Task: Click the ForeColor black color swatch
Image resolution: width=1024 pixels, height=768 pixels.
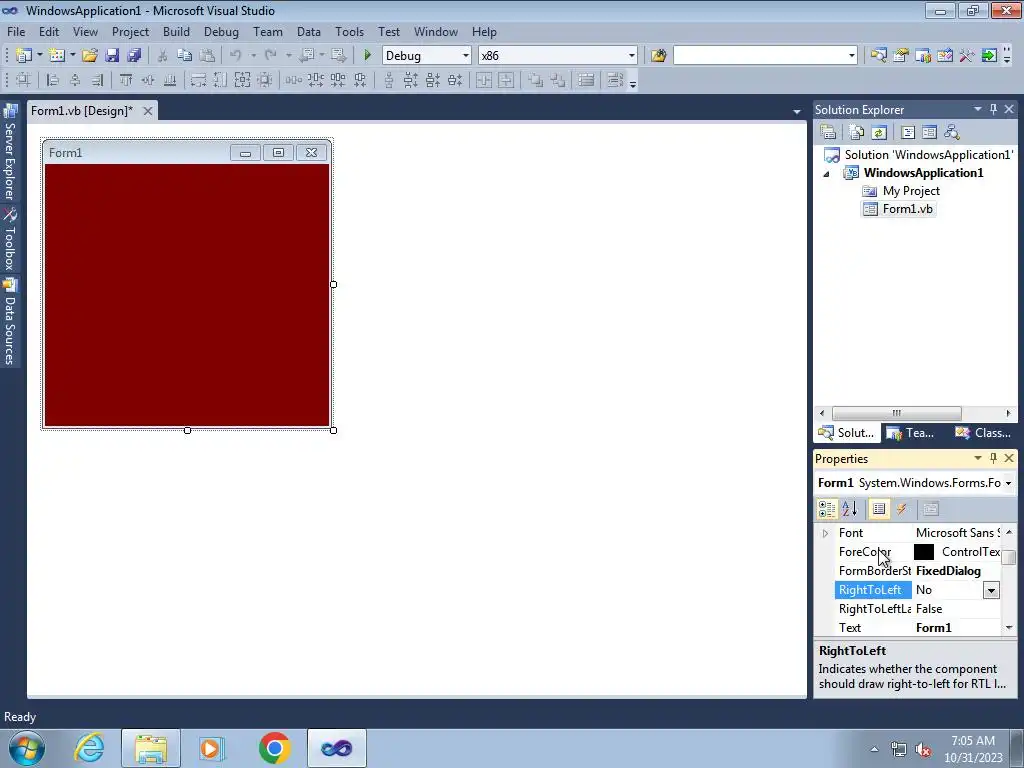Action: (923, 552)
